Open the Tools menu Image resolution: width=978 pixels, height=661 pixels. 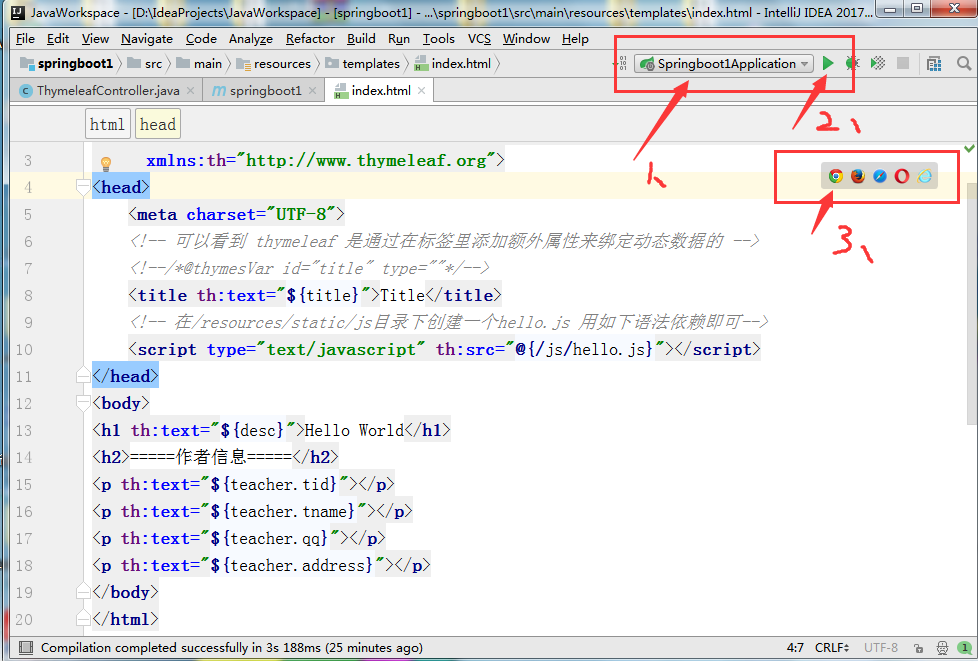(438, 39)
